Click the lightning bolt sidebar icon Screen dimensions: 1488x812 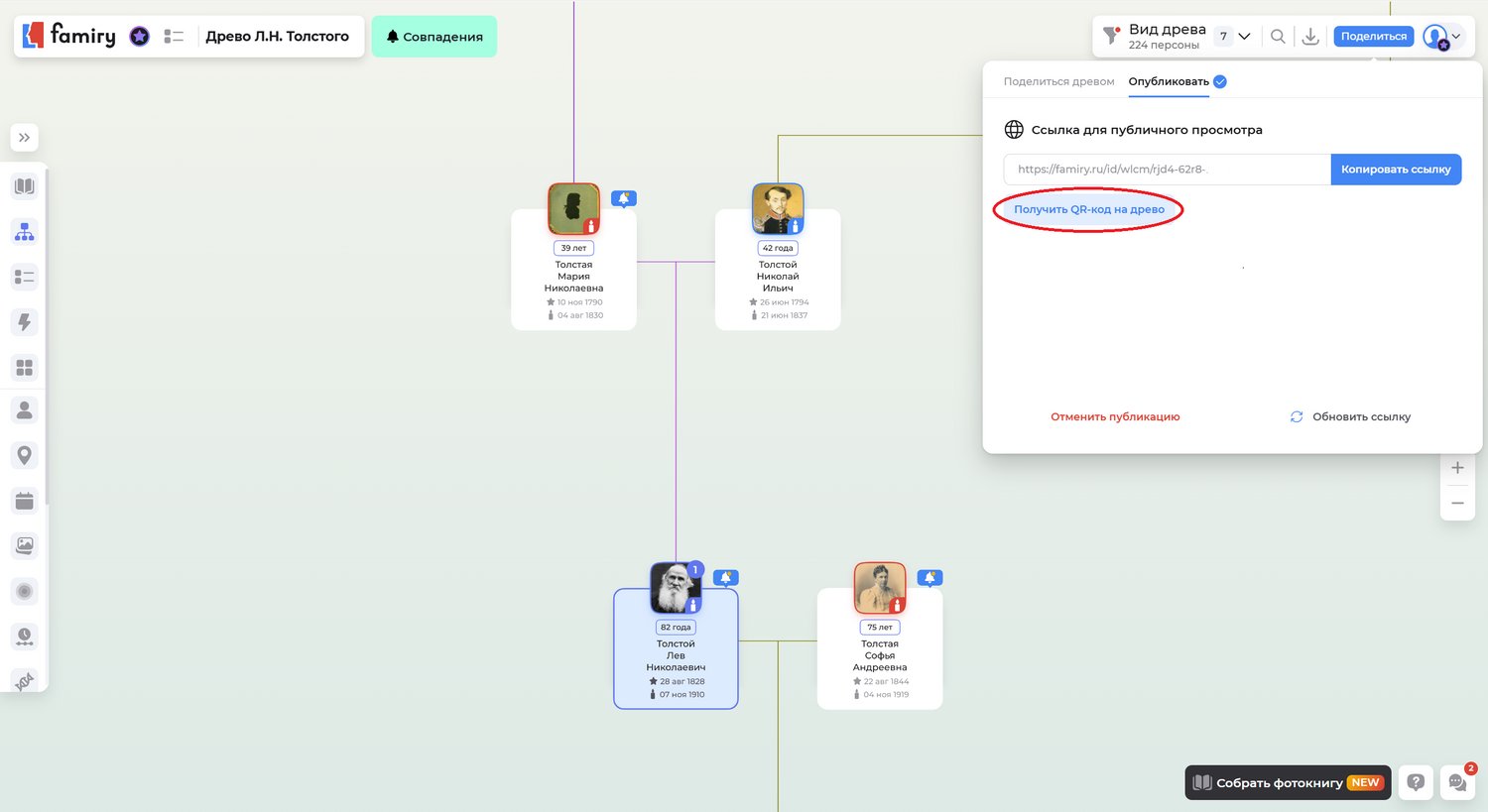(25, 322)
